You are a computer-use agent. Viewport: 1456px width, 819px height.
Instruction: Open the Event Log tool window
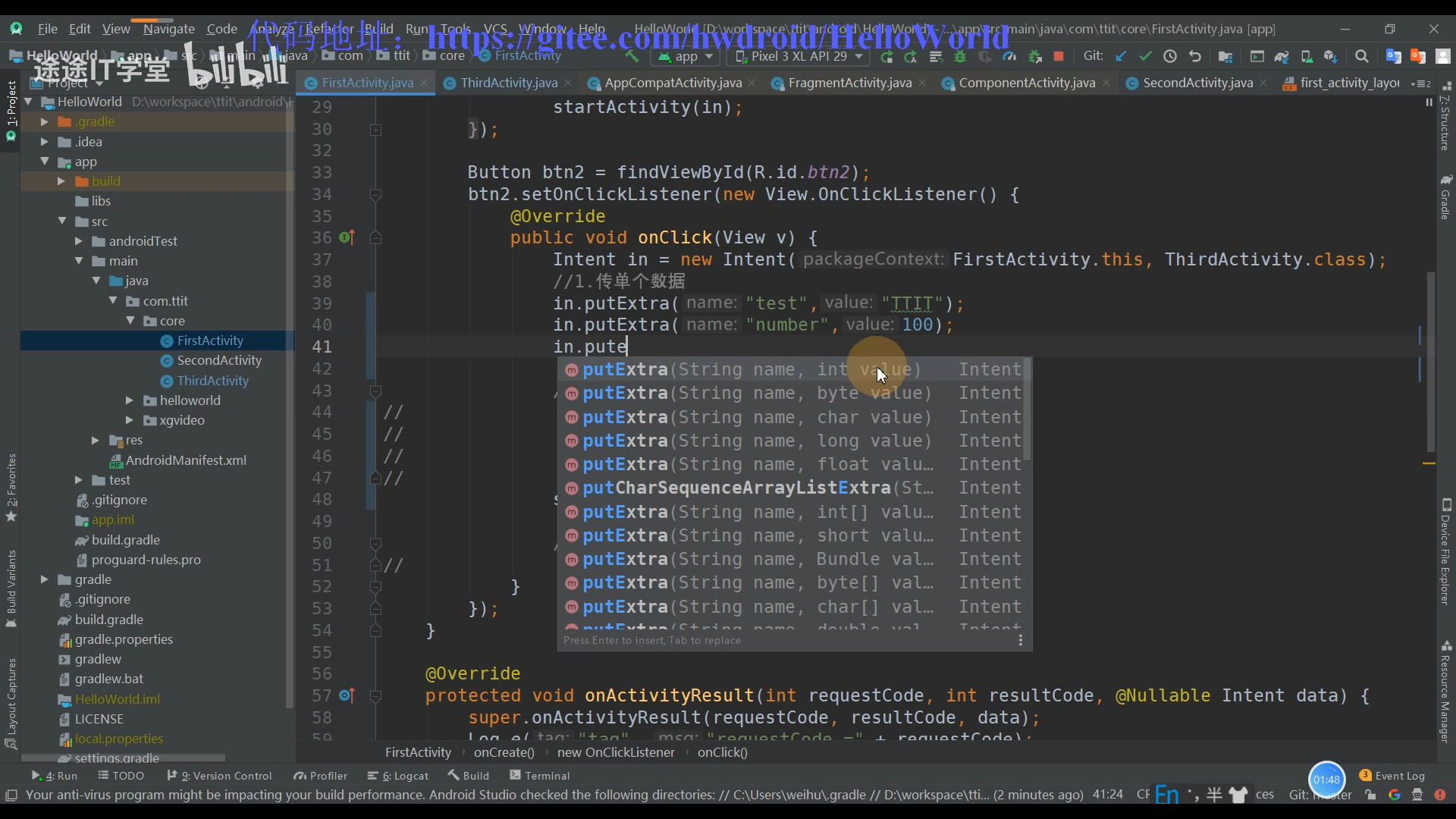click(1392, 776)
